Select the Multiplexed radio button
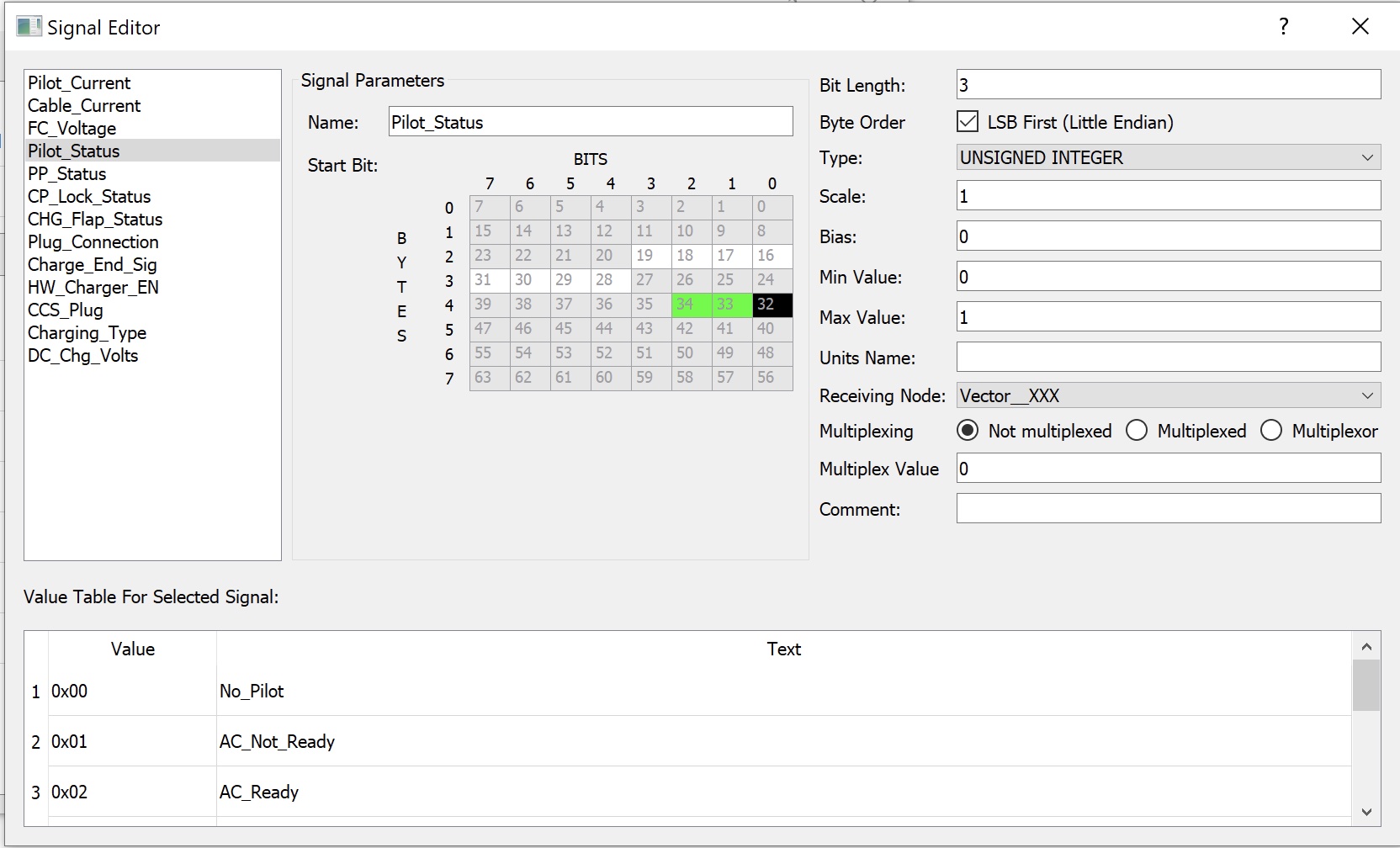This screenshot has width=1400, height=848. point(1137,431)
